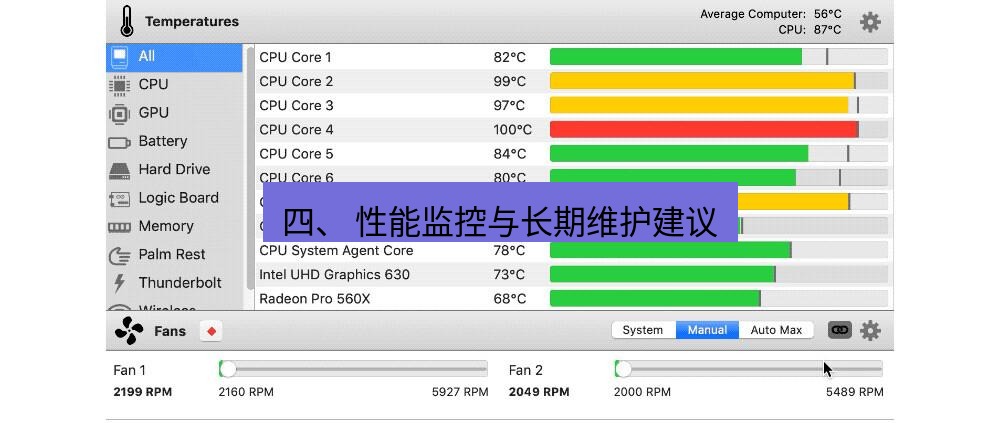Choose Thunderbolt in the sidebar
This screenshot has width=1000, height=423.
coord(180,283)
